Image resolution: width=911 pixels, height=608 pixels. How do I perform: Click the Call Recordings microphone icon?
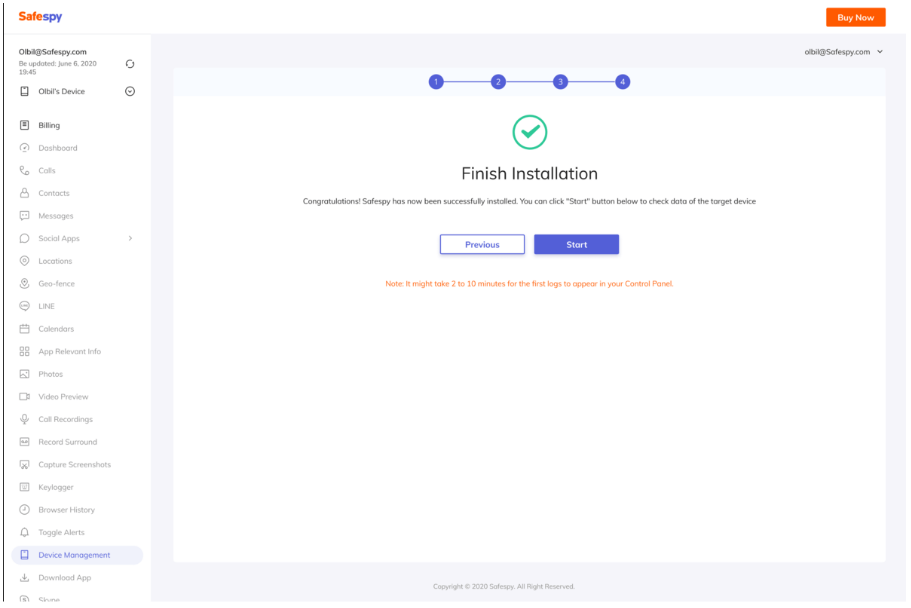coord(24,419)
